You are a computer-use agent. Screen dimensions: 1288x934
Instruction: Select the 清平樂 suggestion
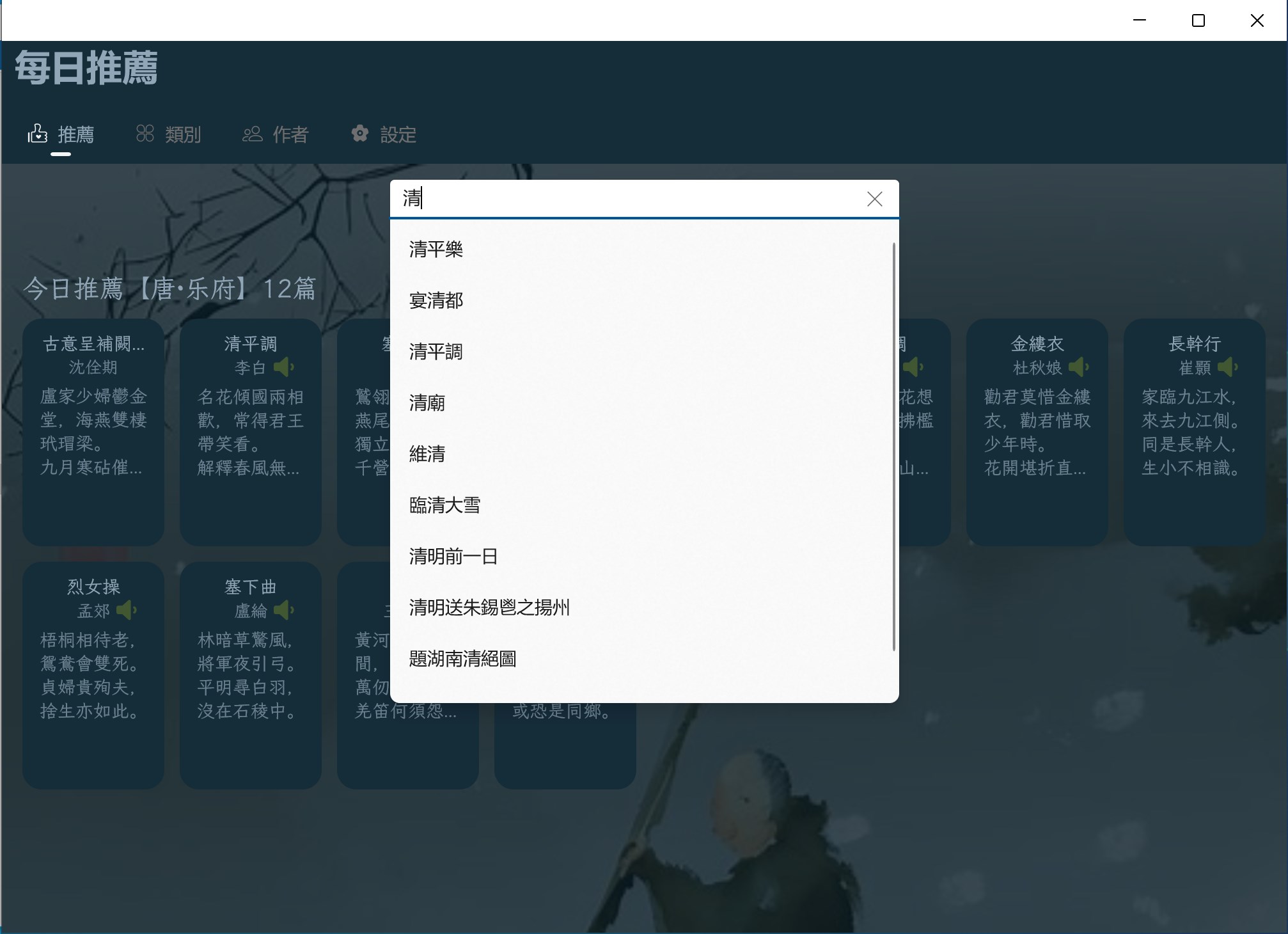point(436,249)
